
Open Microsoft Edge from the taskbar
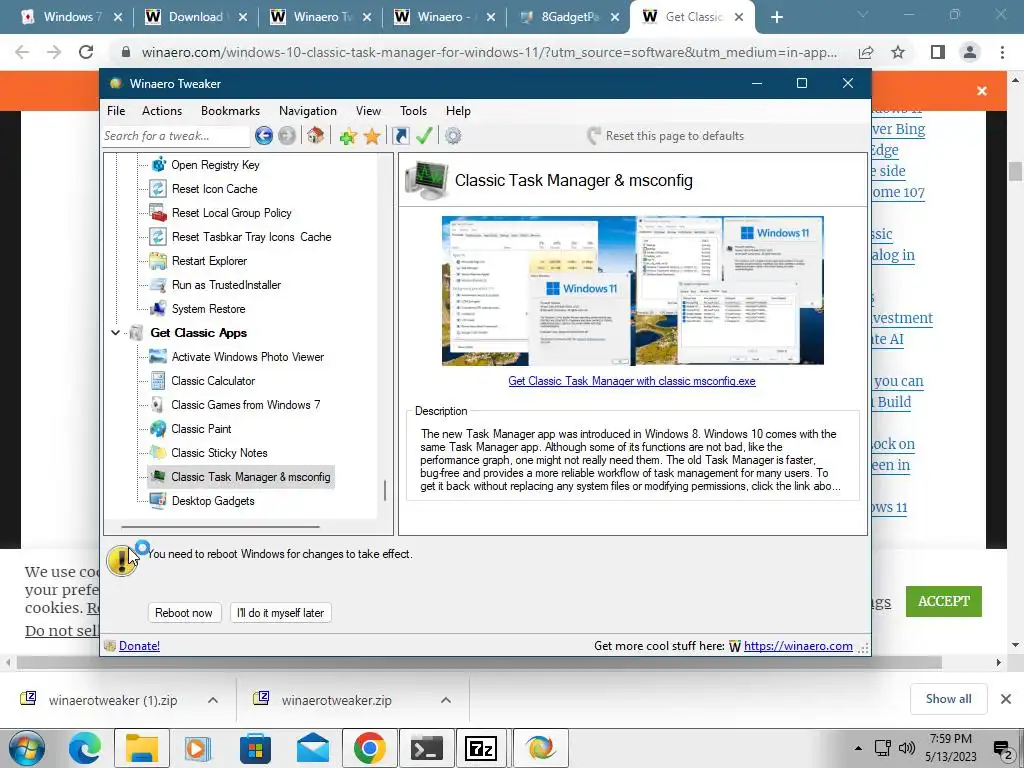pos(86,748)
